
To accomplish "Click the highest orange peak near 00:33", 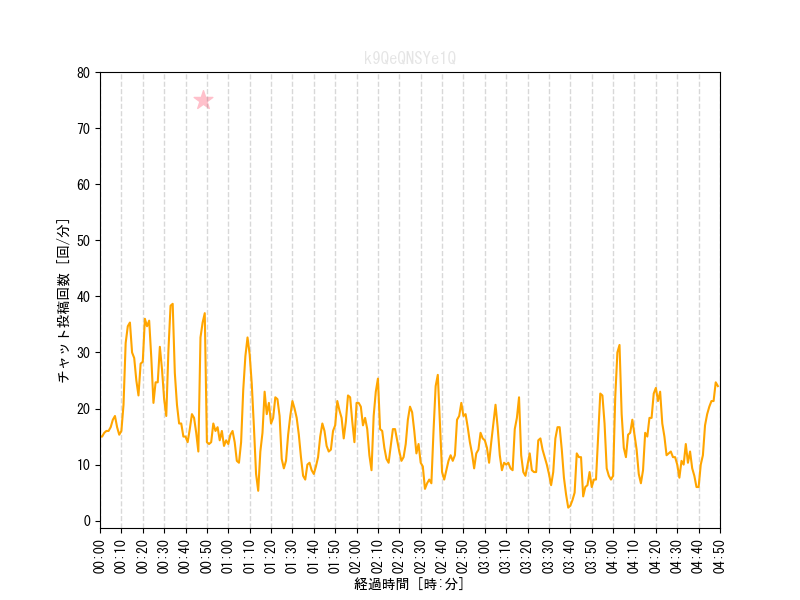I will point(172,304).
